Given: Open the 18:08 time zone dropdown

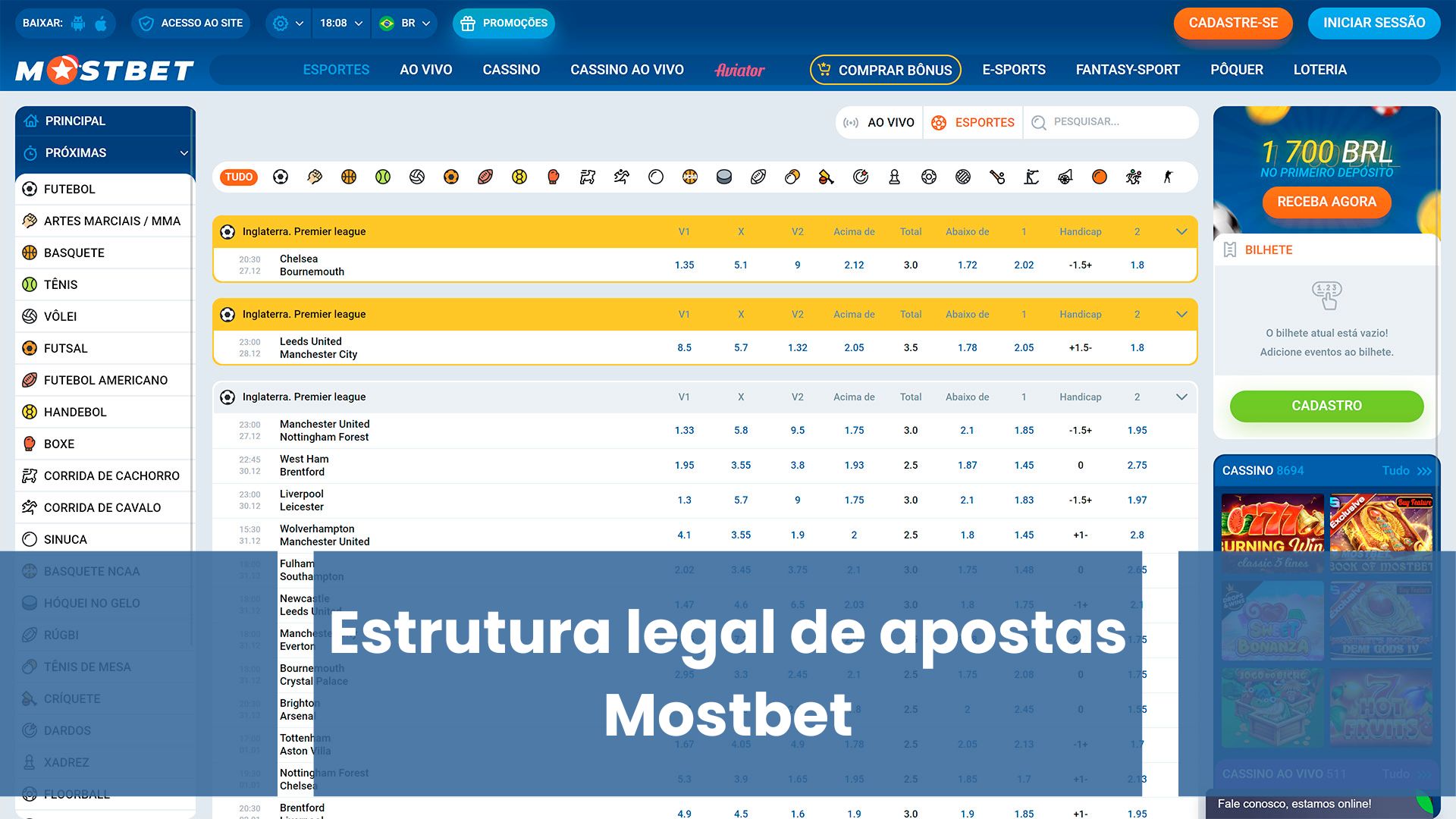Looking at the screenshot, I should pos(341,24).
